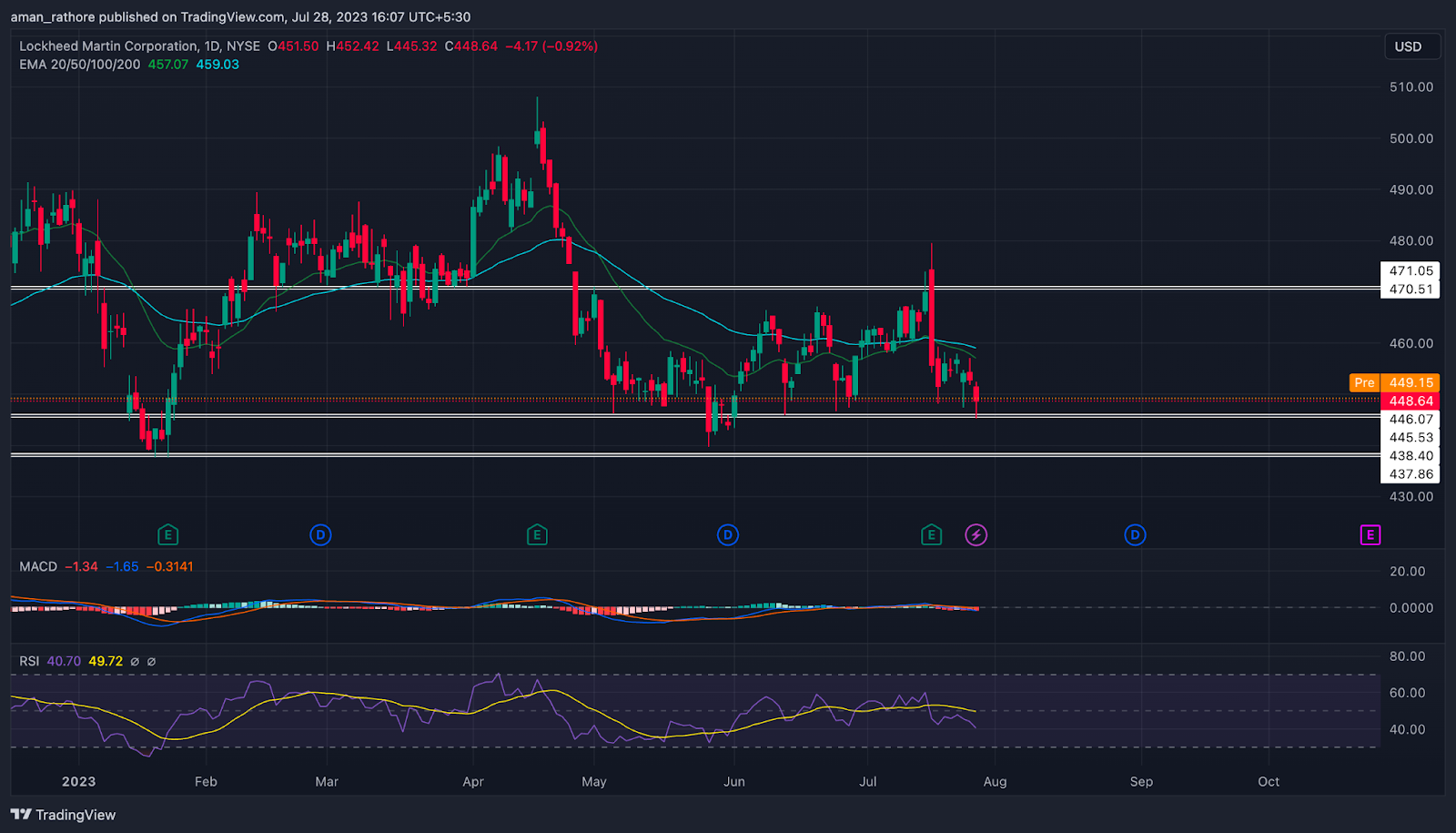Screen dimensions: 1456x833
Task: Select the 438.40 horizontal line price label
Action: 1410,455
